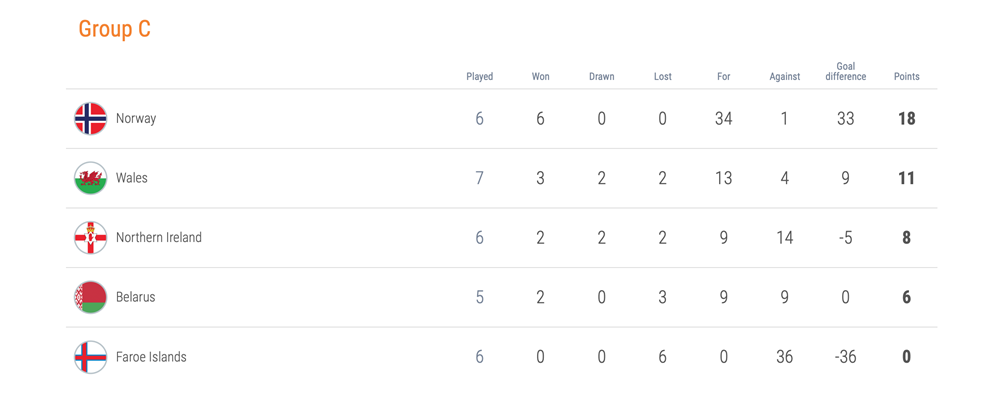Sort by Goal difference column header
Viewport: 1000px width, 393px height.
pyautogui.click(x=846, y=71)
